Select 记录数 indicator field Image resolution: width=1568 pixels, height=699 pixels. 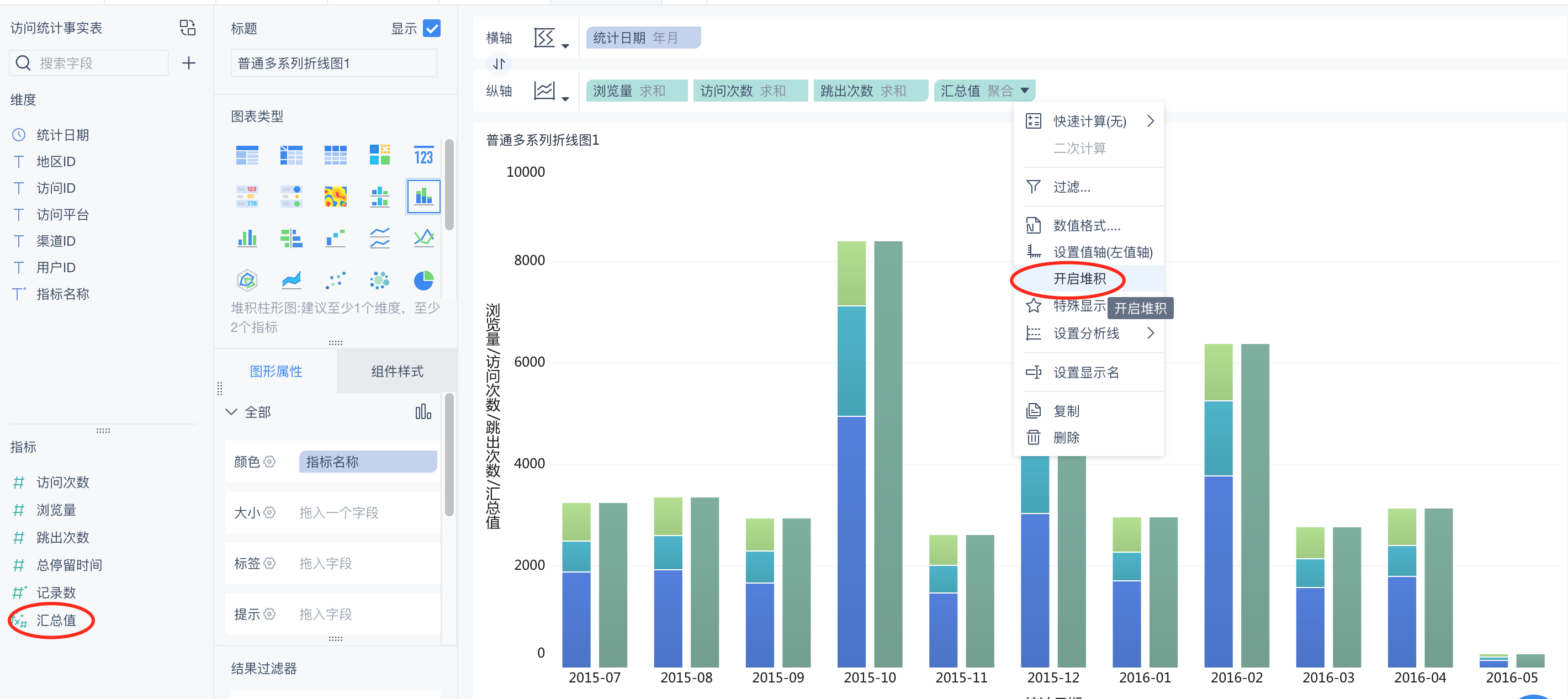[55, 592]
